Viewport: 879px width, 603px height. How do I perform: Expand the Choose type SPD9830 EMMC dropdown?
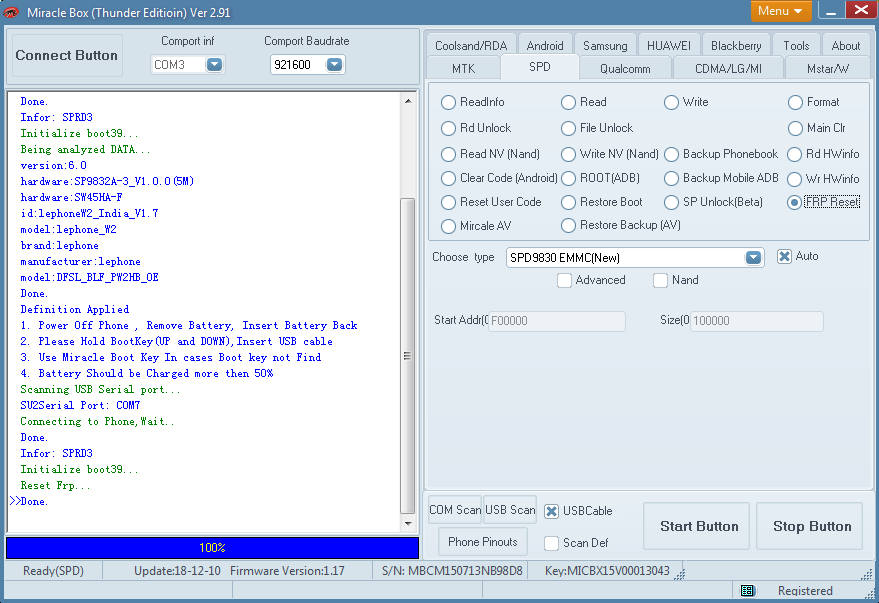click(x=753, y=257)
